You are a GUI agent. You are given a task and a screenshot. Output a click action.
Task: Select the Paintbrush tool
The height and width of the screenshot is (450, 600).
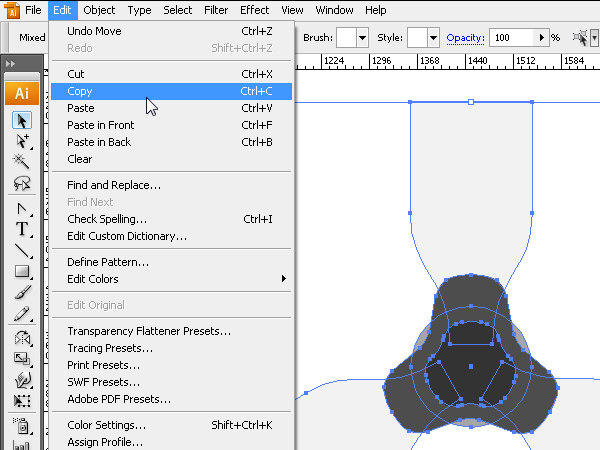click(22, 292)
